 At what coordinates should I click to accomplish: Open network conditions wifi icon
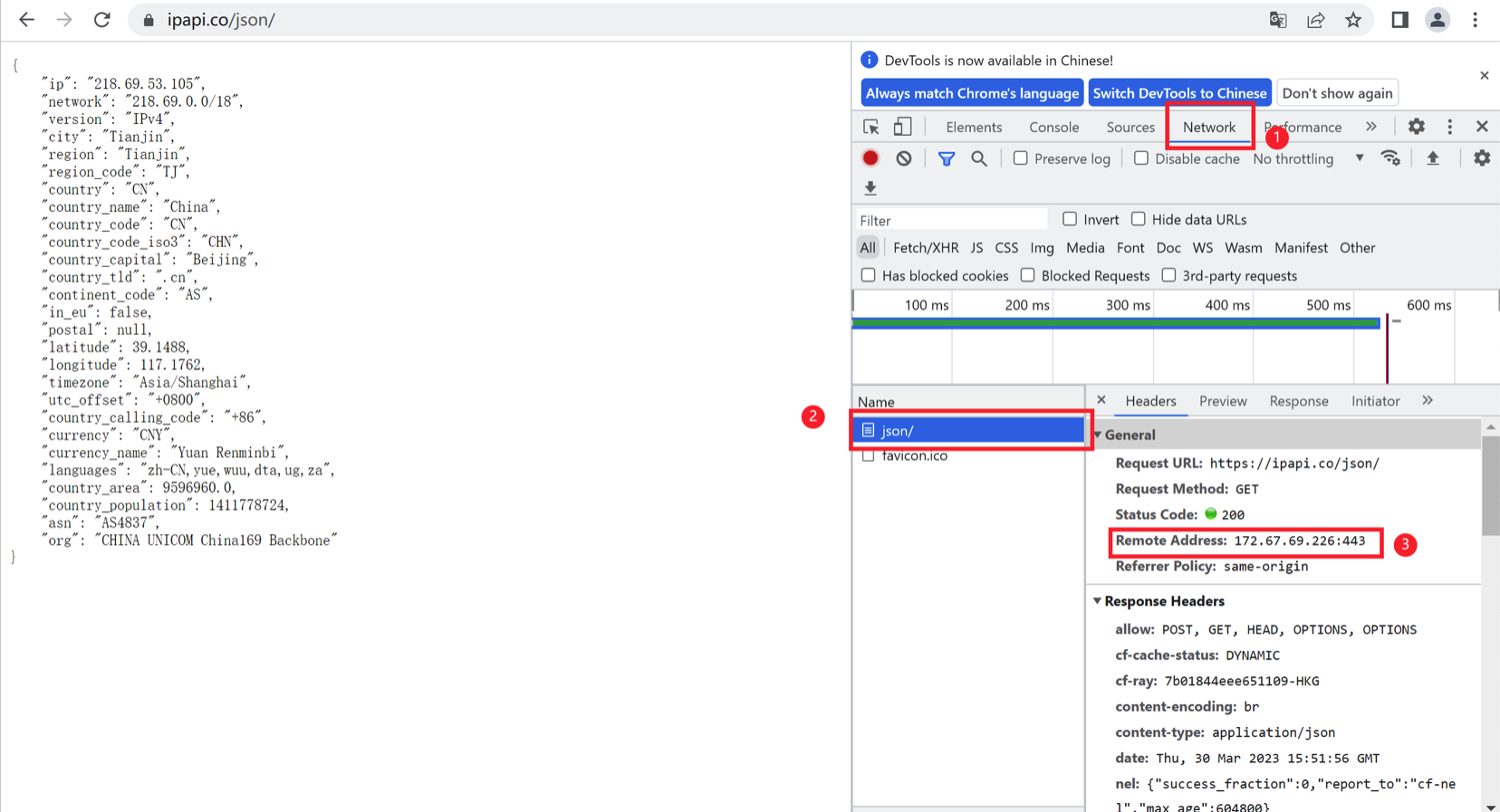coord(1390,158)
